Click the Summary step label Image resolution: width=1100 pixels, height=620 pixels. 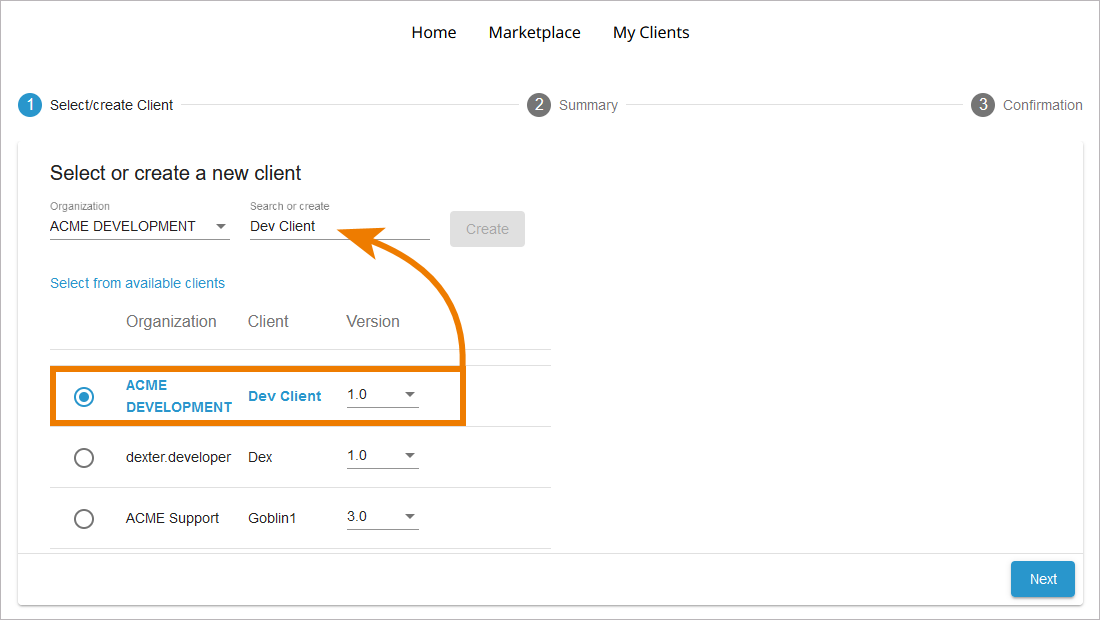[x=588, y=105]
